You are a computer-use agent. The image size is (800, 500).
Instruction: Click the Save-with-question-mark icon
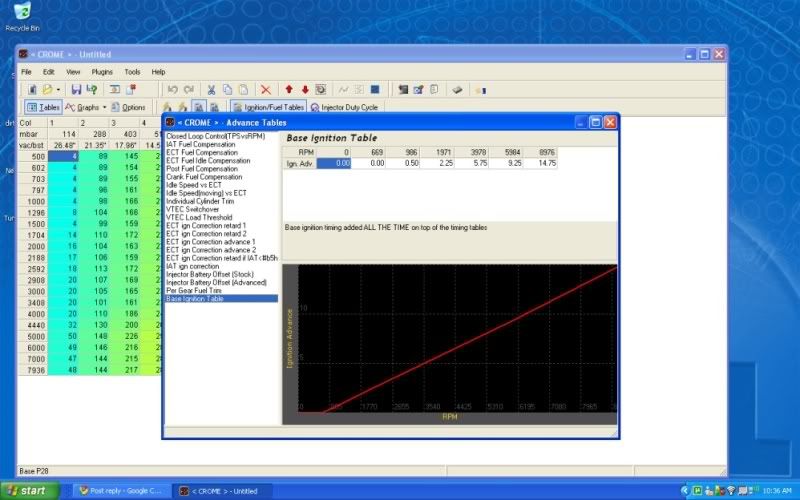[92, 90]
